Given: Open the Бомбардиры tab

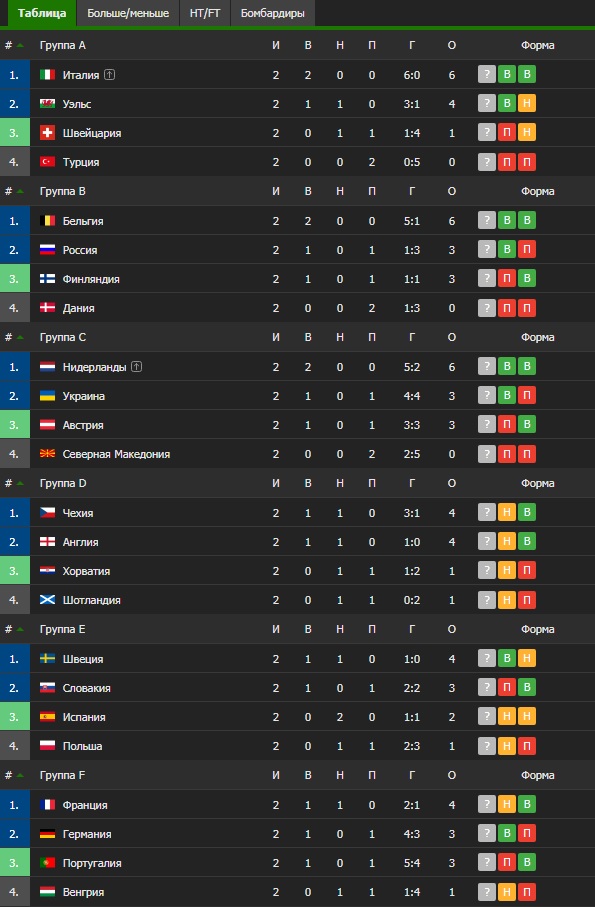Looking at the screenshot, I should tap(272, 13).
